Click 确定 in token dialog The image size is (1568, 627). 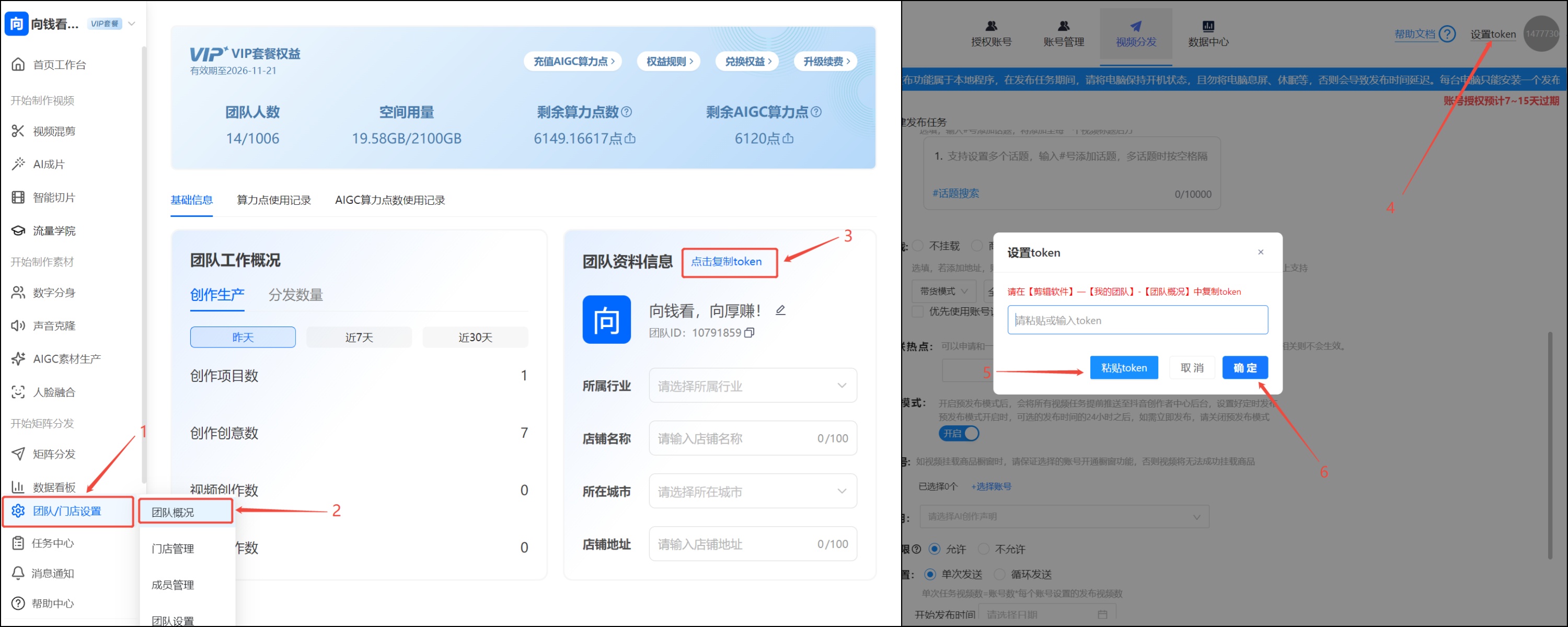[1245, 368]
